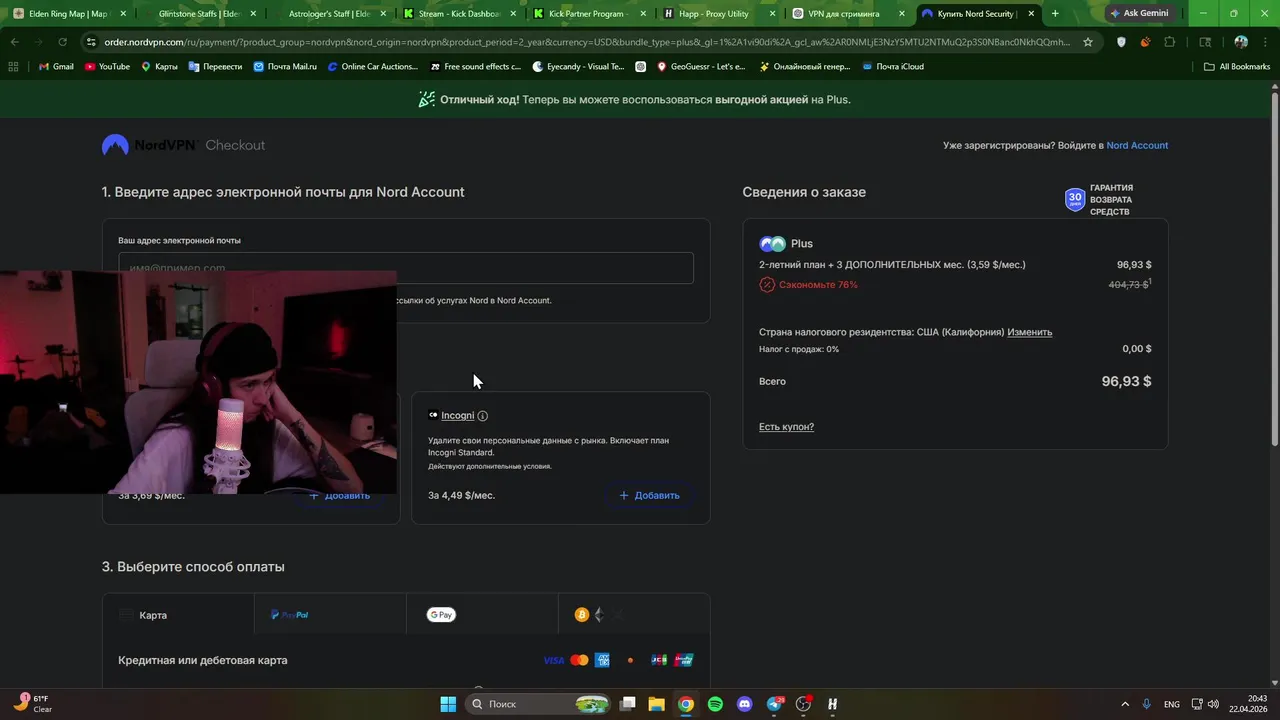Open the Online Car Auctions bookmark
The image size is (1280, 720).
372,66
